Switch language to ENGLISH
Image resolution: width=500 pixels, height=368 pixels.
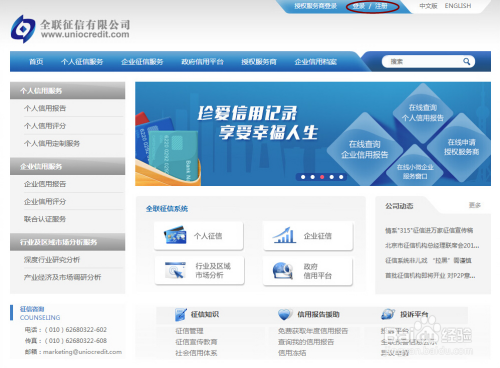[458, 6]
